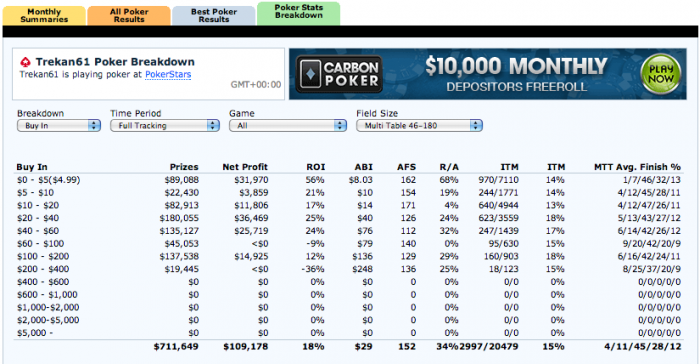This screenshot has height=364, width=700.
Task: Click the MTT Avg. Finish % header
Action: pyautogui.click(x=637, y=167)
